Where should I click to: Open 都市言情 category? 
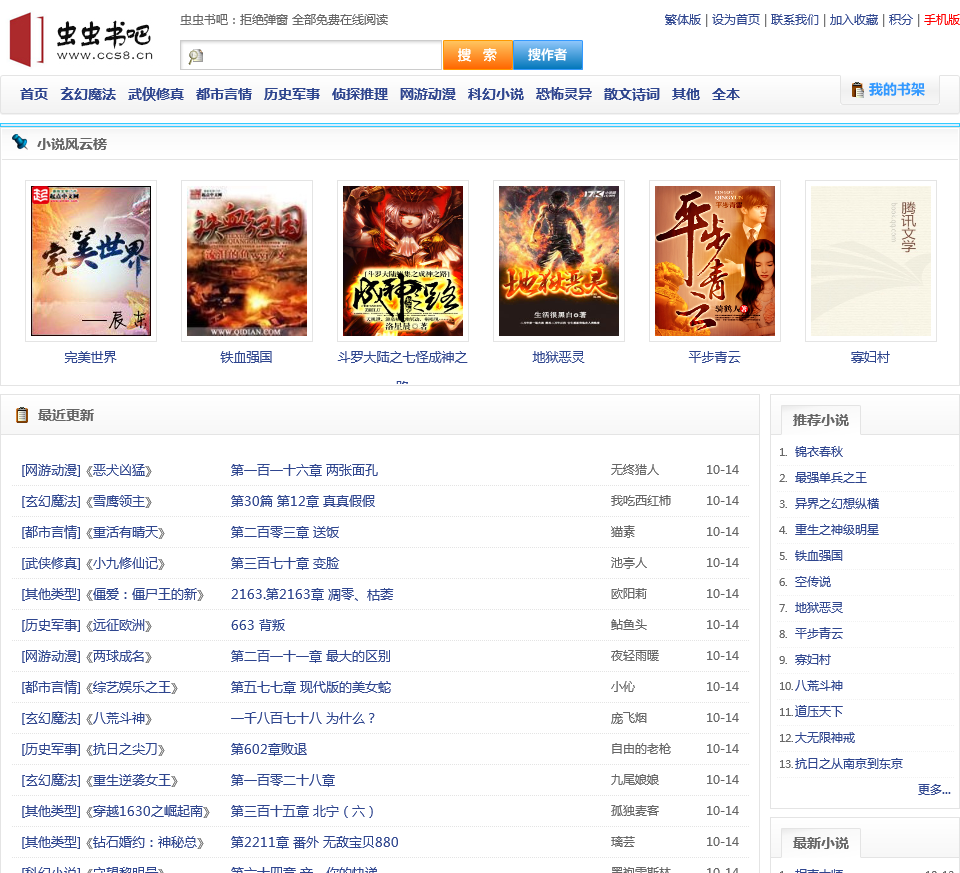click(224, 94)
